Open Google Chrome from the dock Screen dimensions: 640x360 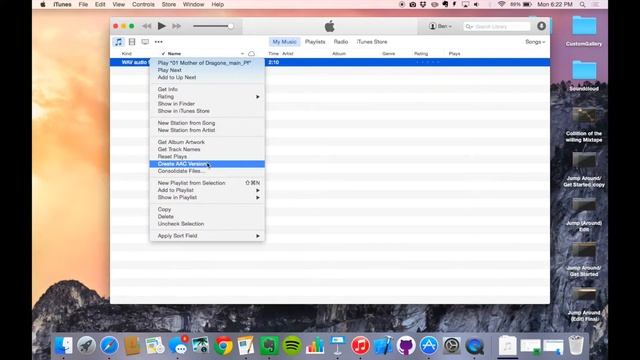223,346
